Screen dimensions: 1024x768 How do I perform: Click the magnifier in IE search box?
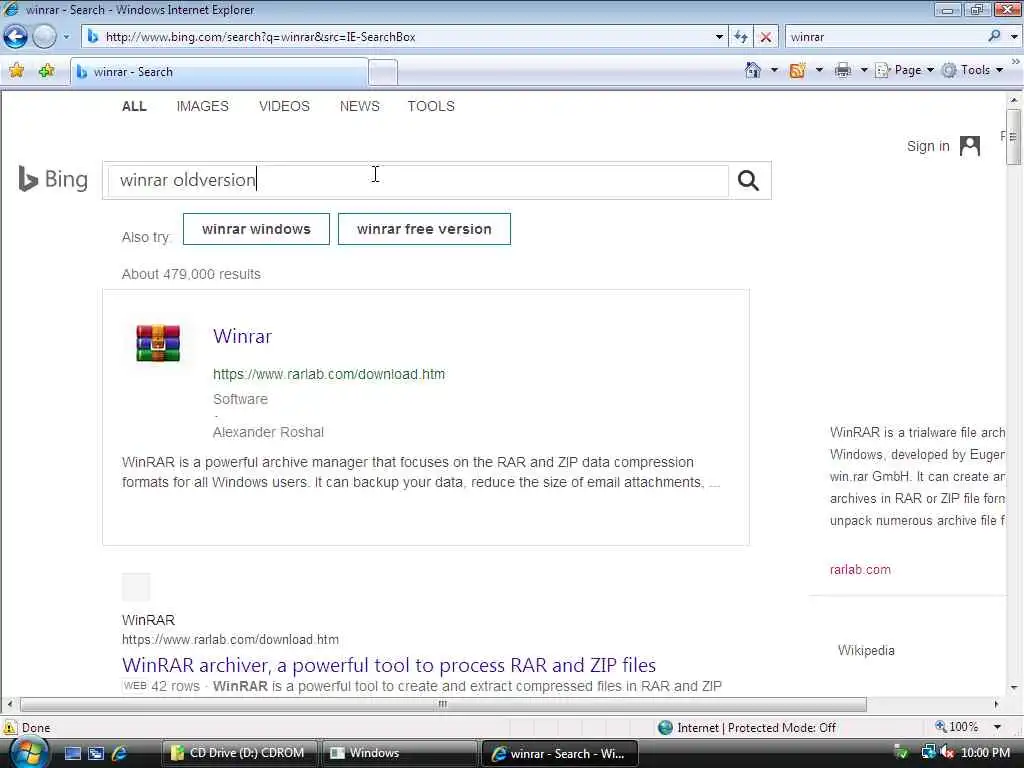coord(994,37)
